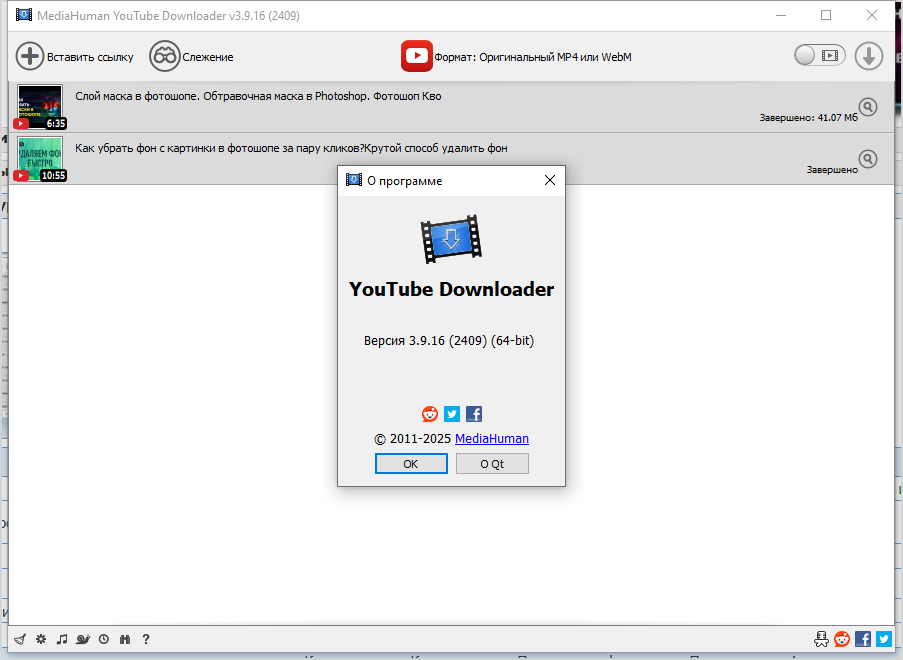Click the clock icon in bottom bar
This screenshot has height=660, width=903.
(x=104, y=639)
